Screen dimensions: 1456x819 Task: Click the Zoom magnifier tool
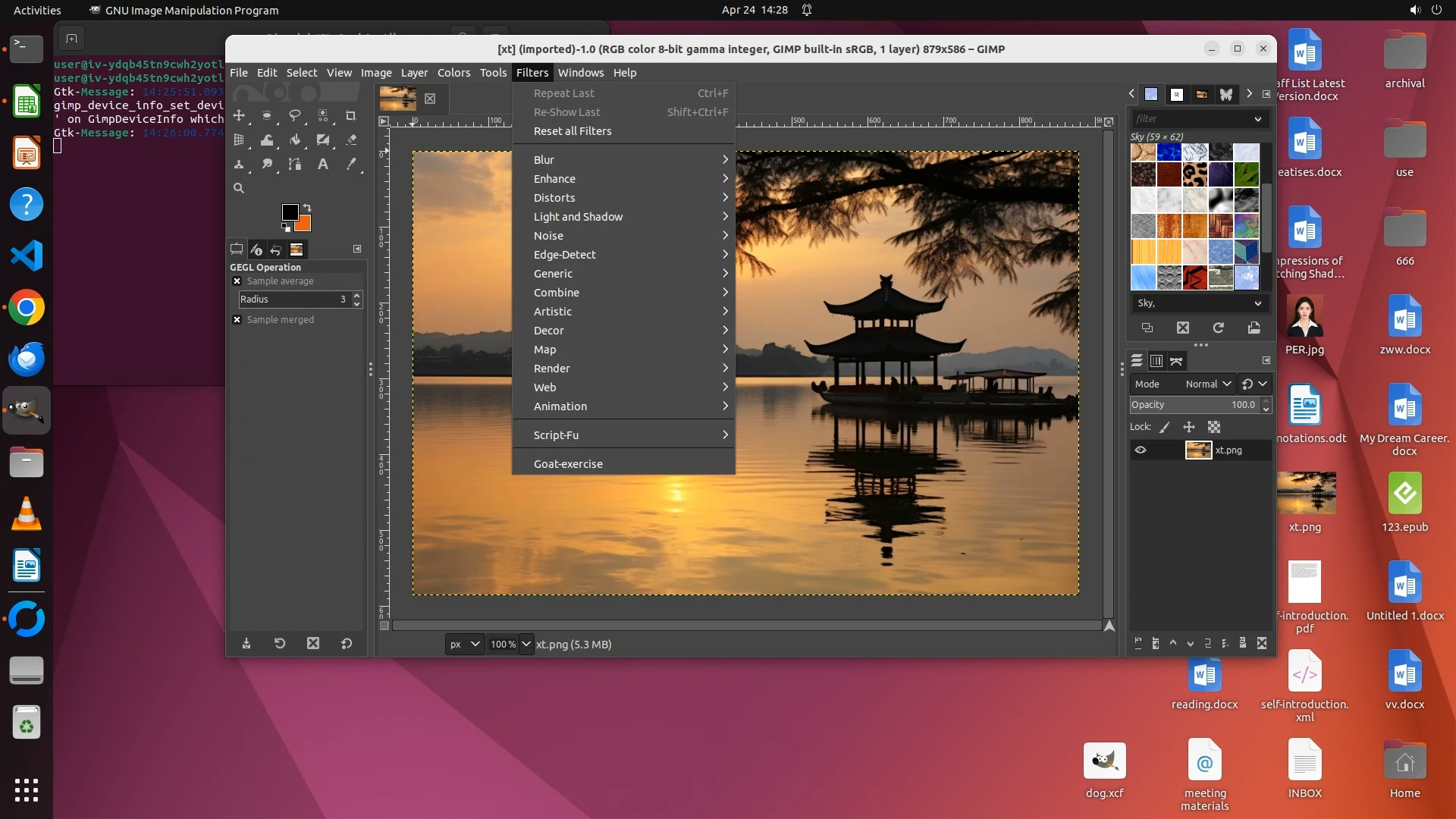239,188
